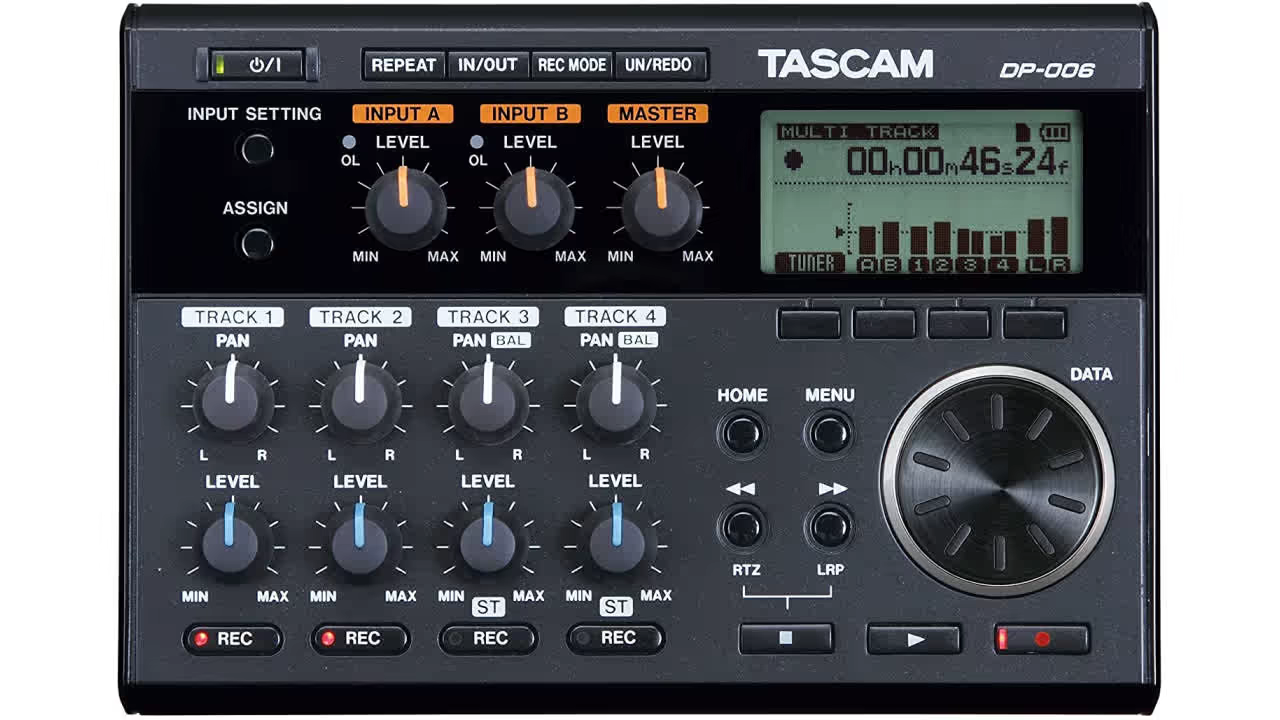The image size is (1280, 720).
Task: Click the ST tag under Track 4
Action: pos(616,607)
